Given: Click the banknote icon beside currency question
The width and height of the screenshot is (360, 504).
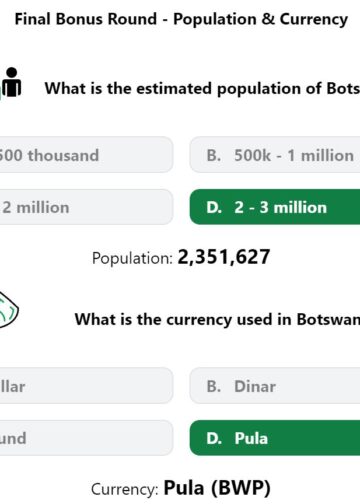Looking at the screenshot, I should [9, 310].
